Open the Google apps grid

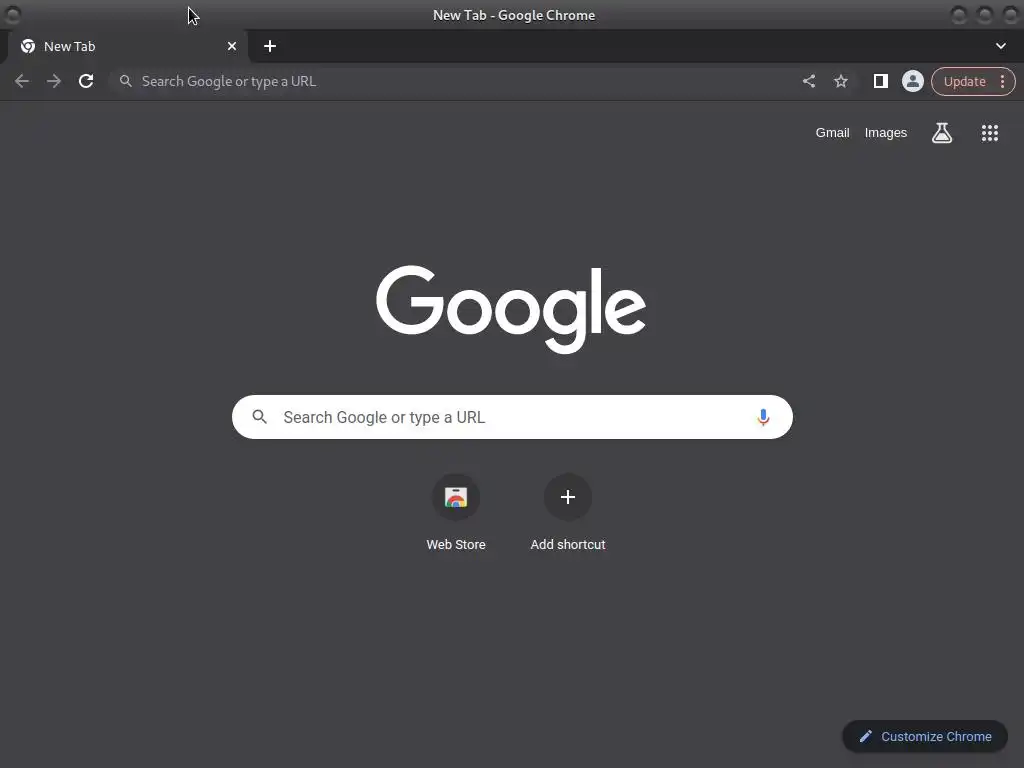tap(989, 133)
